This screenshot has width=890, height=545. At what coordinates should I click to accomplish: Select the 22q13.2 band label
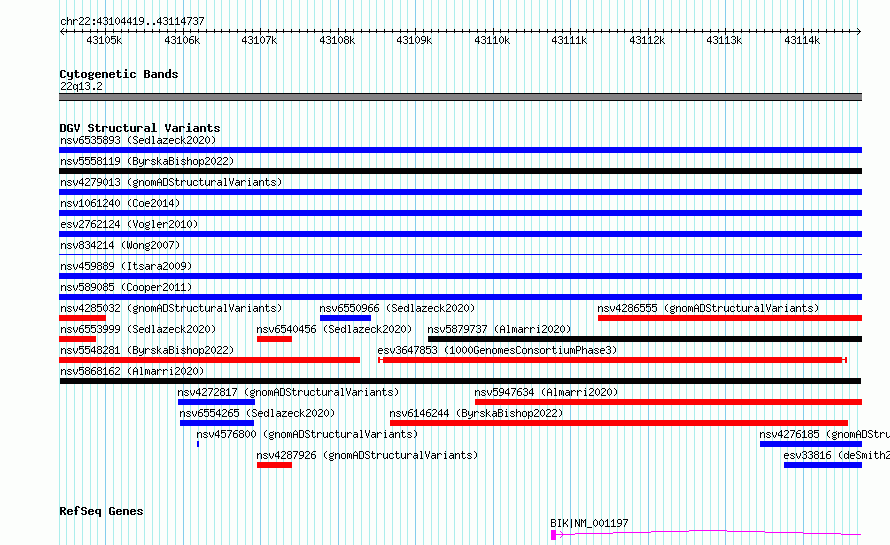(x=81, y=86)
